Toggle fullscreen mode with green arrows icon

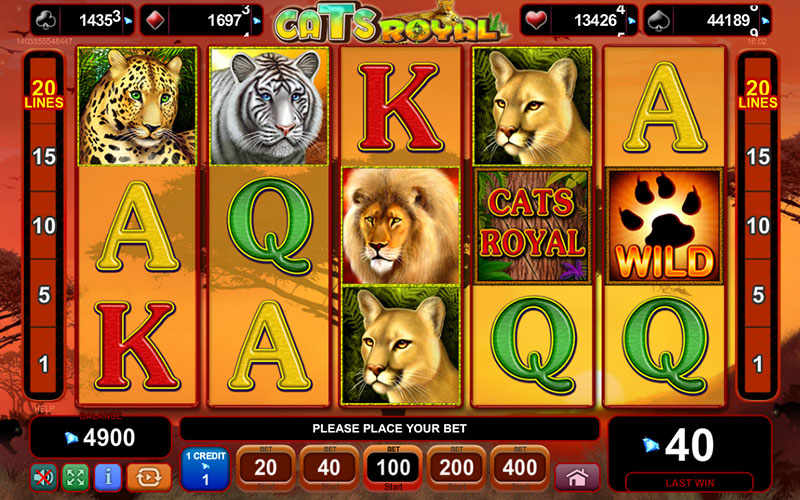pos(75,478)
